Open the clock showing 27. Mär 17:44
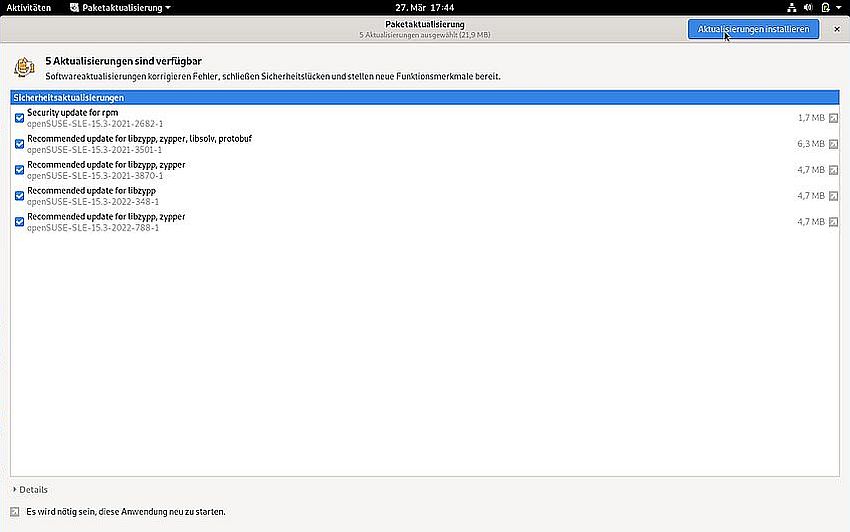Screen dimensions: 850x532 [424, 8]
